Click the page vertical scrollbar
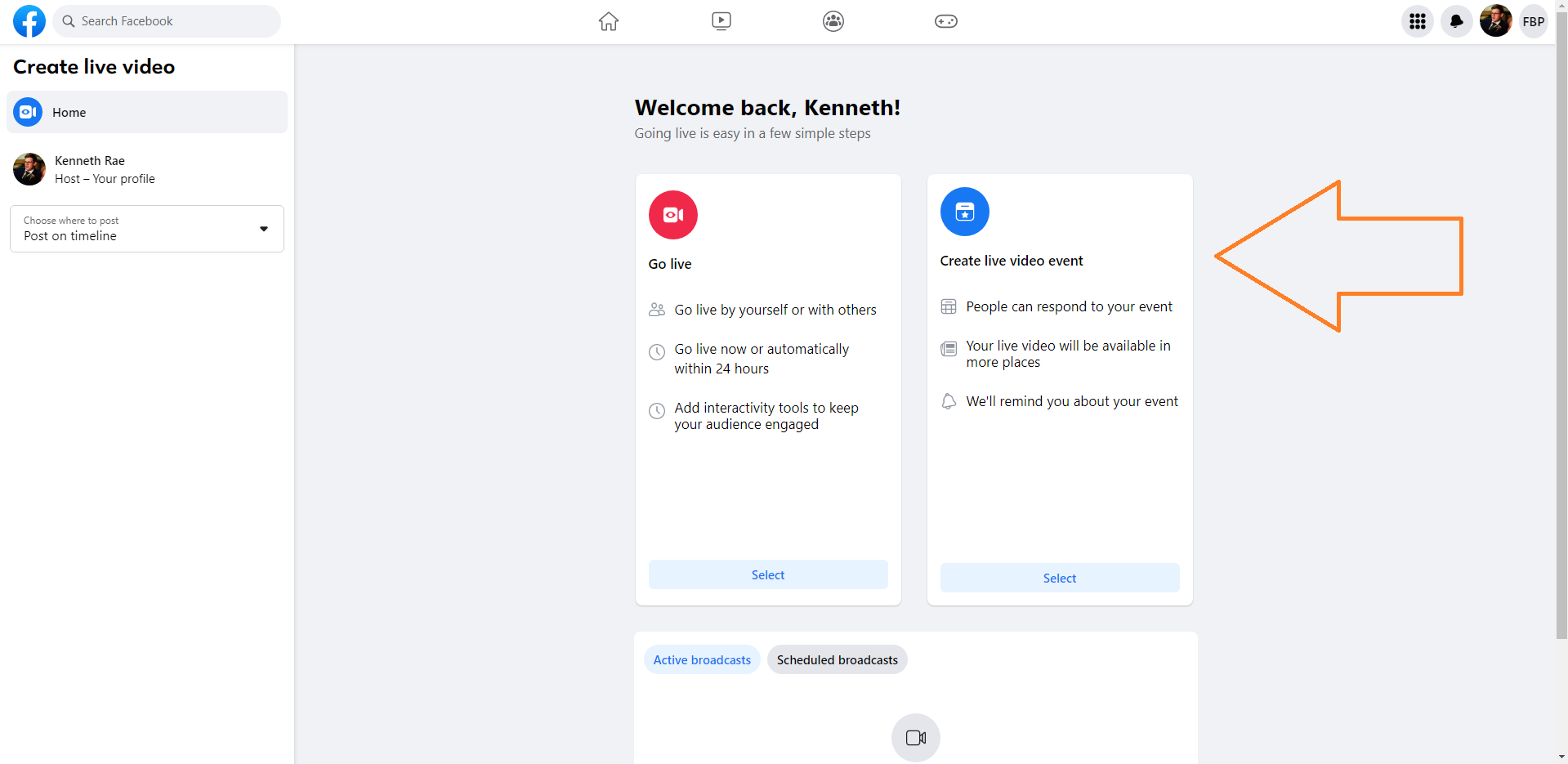 (1561, 327)
